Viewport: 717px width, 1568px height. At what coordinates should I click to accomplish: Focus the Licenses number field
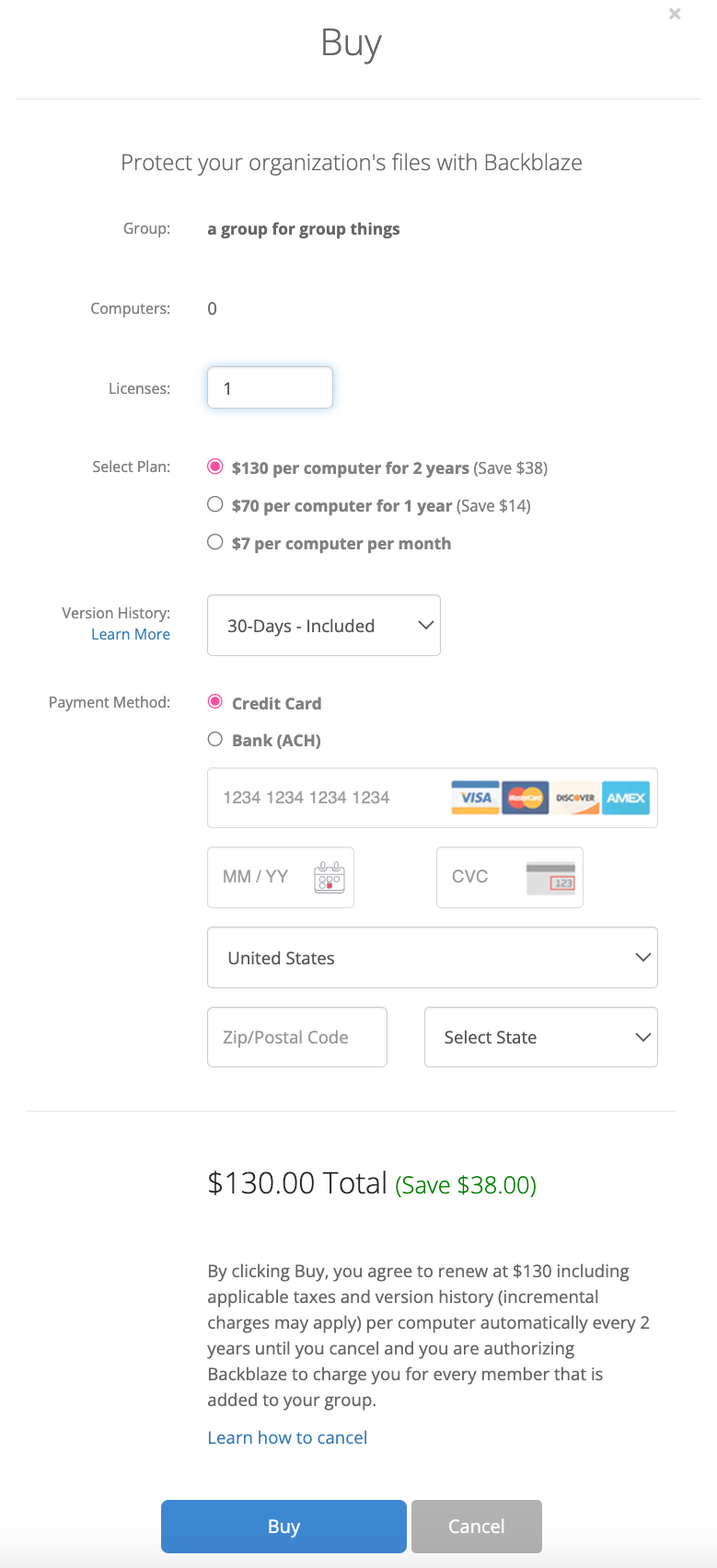coord(270,388)
